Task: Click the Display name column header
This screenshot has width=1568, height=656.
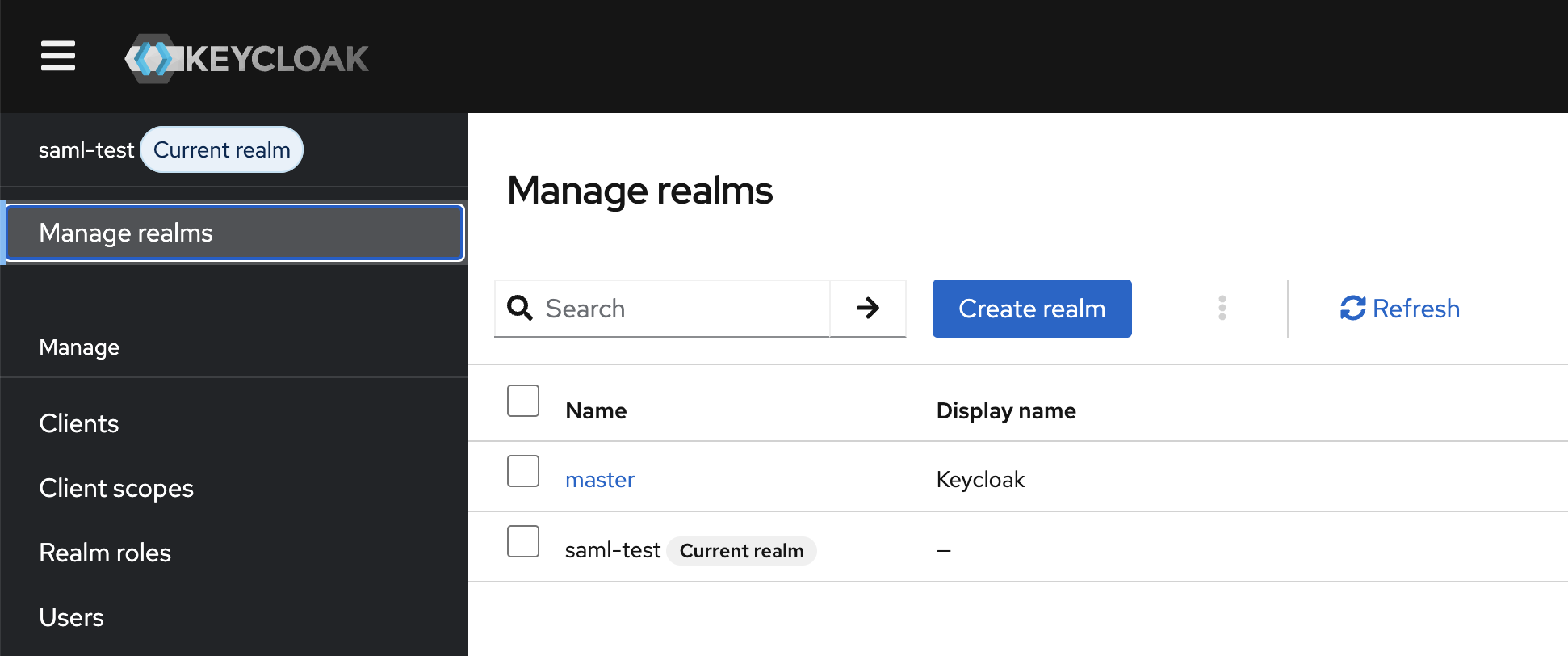Action: coord(1006,410)
